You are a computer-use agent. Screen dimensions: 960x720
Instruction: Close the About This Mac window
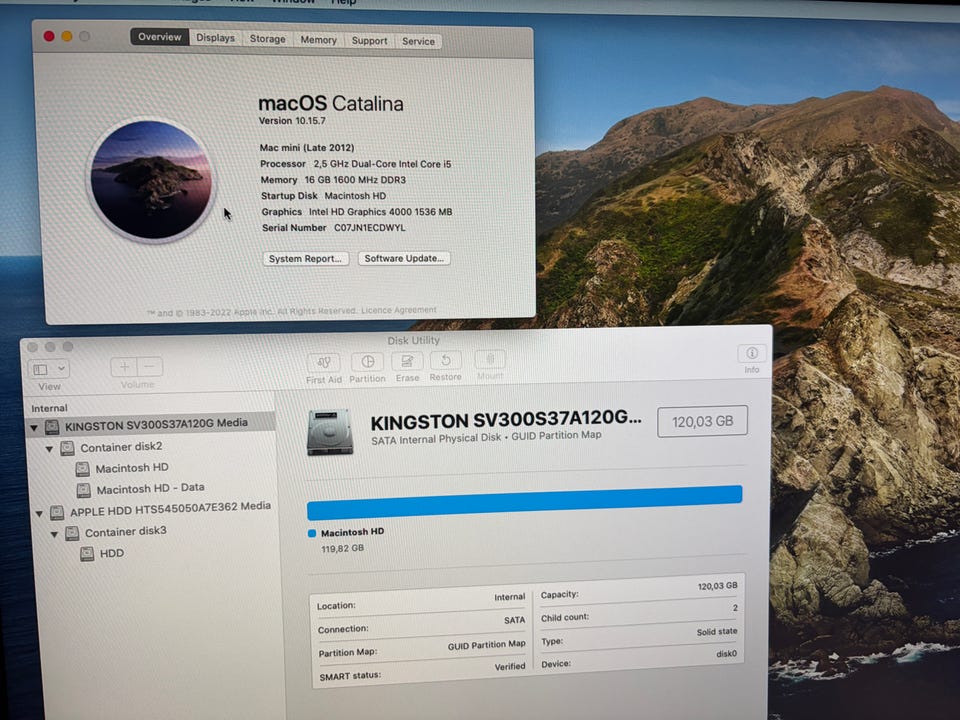50,36
